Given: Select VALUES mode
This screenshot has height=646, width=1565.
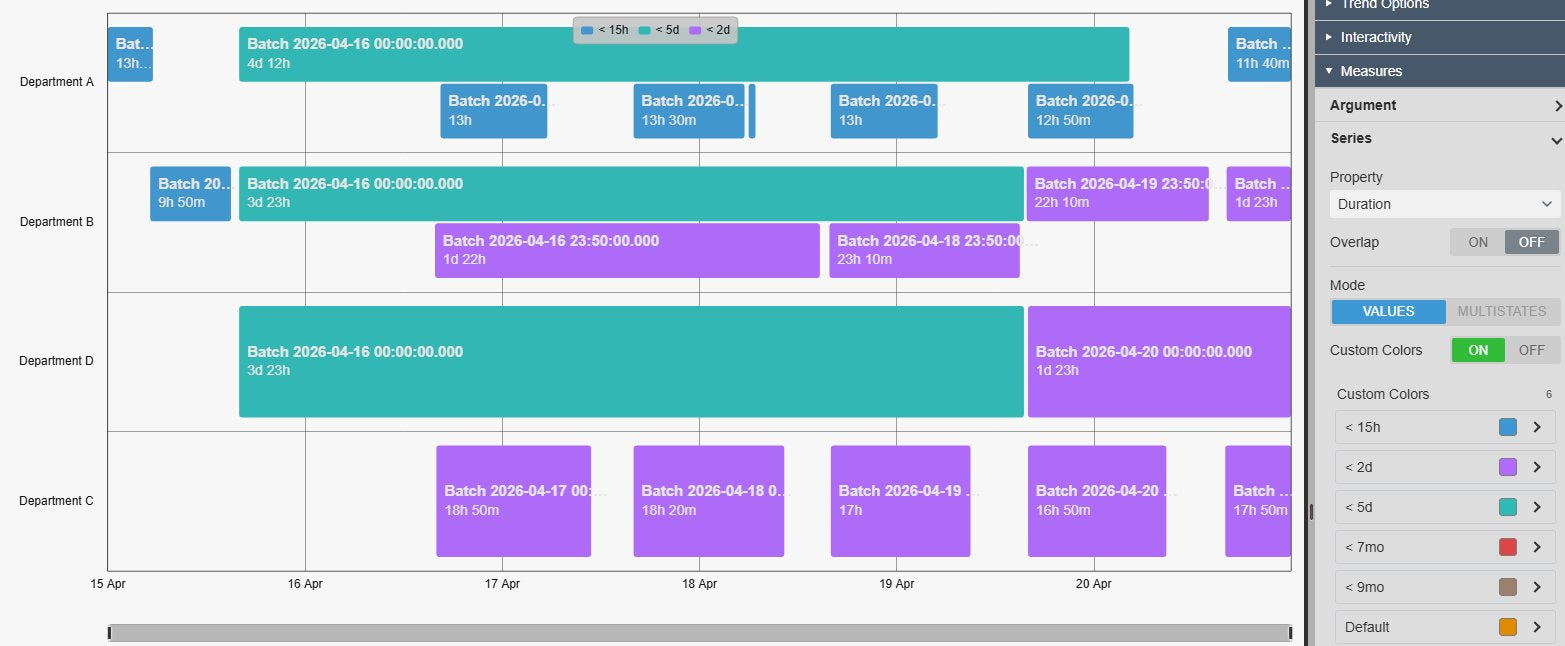Looking at the screenshot, I should pyautogui.click(x=1388, y=312).
